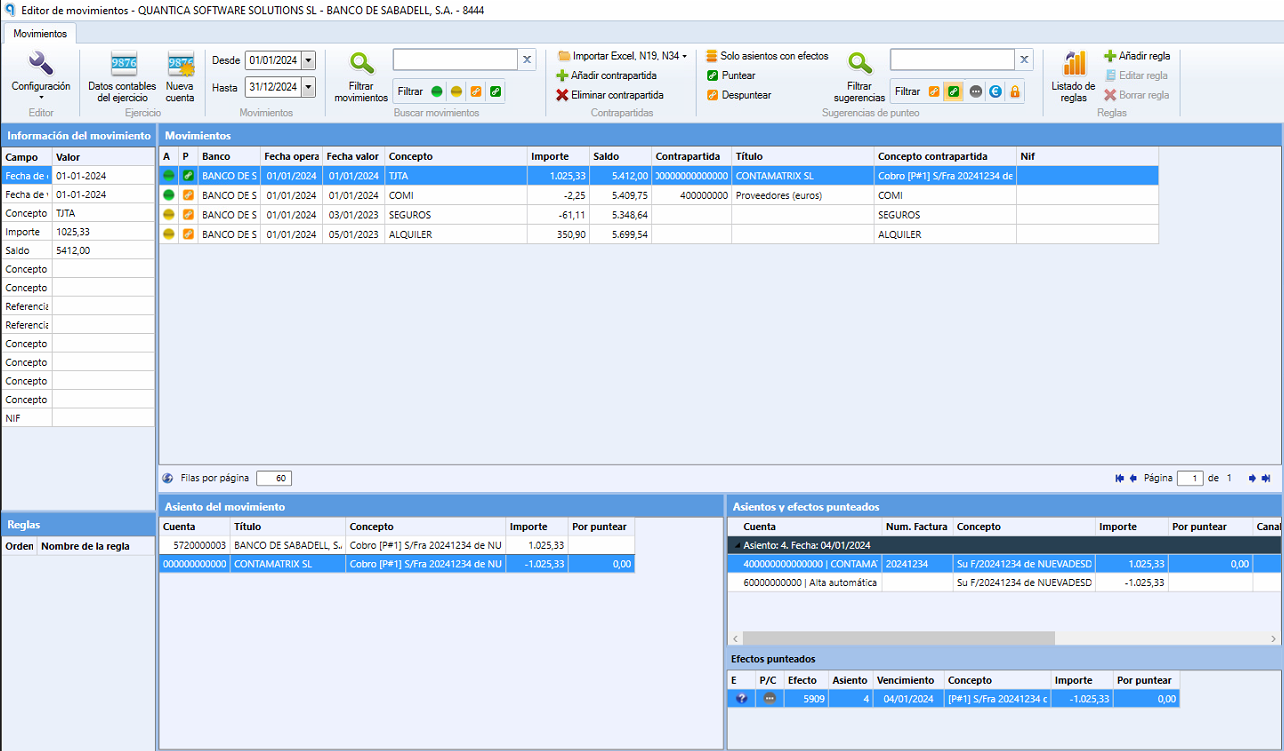Open Listado de reglas chart icon

(x=1074, y=64)
